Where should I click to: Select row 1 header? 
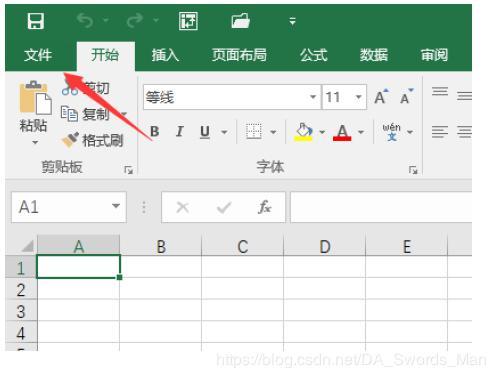[x=21, y=267]
